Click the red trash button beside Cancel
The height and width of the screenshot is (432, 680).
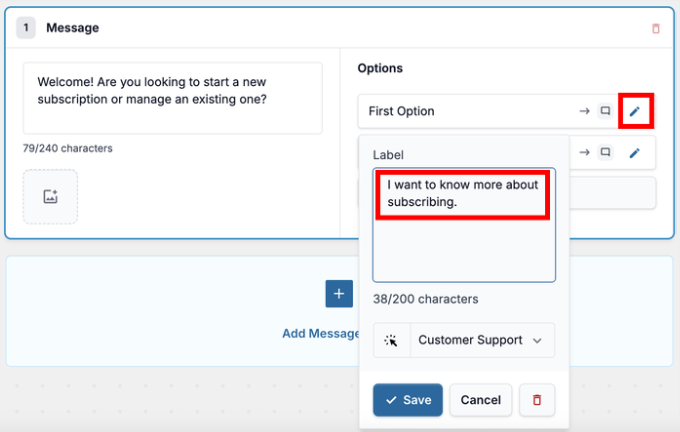pos(537,400)
